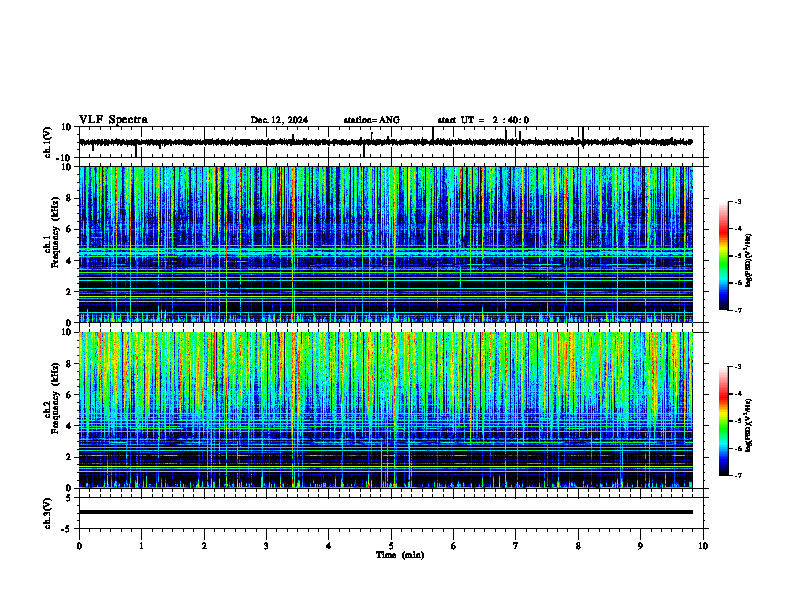Click the "station=ANG" header label
Screen dimensions: 792x612
pyautogui.click(x=372, y=120)
